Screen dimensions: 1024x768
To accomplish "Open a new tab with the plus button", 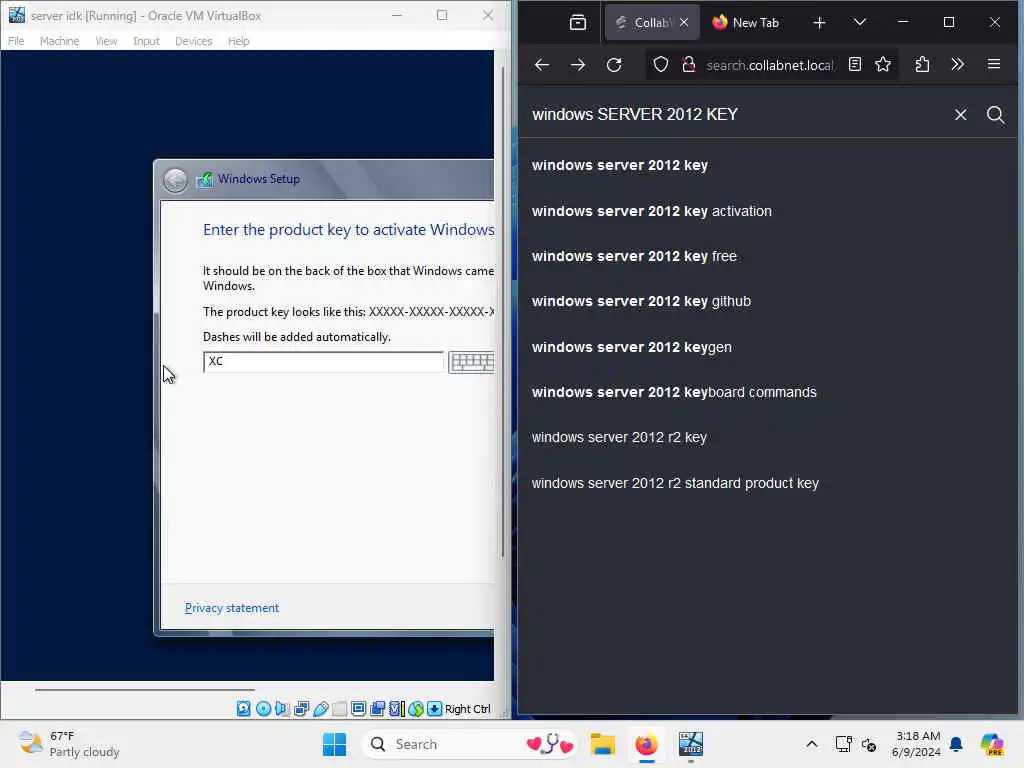I will (x=820, y=23).
